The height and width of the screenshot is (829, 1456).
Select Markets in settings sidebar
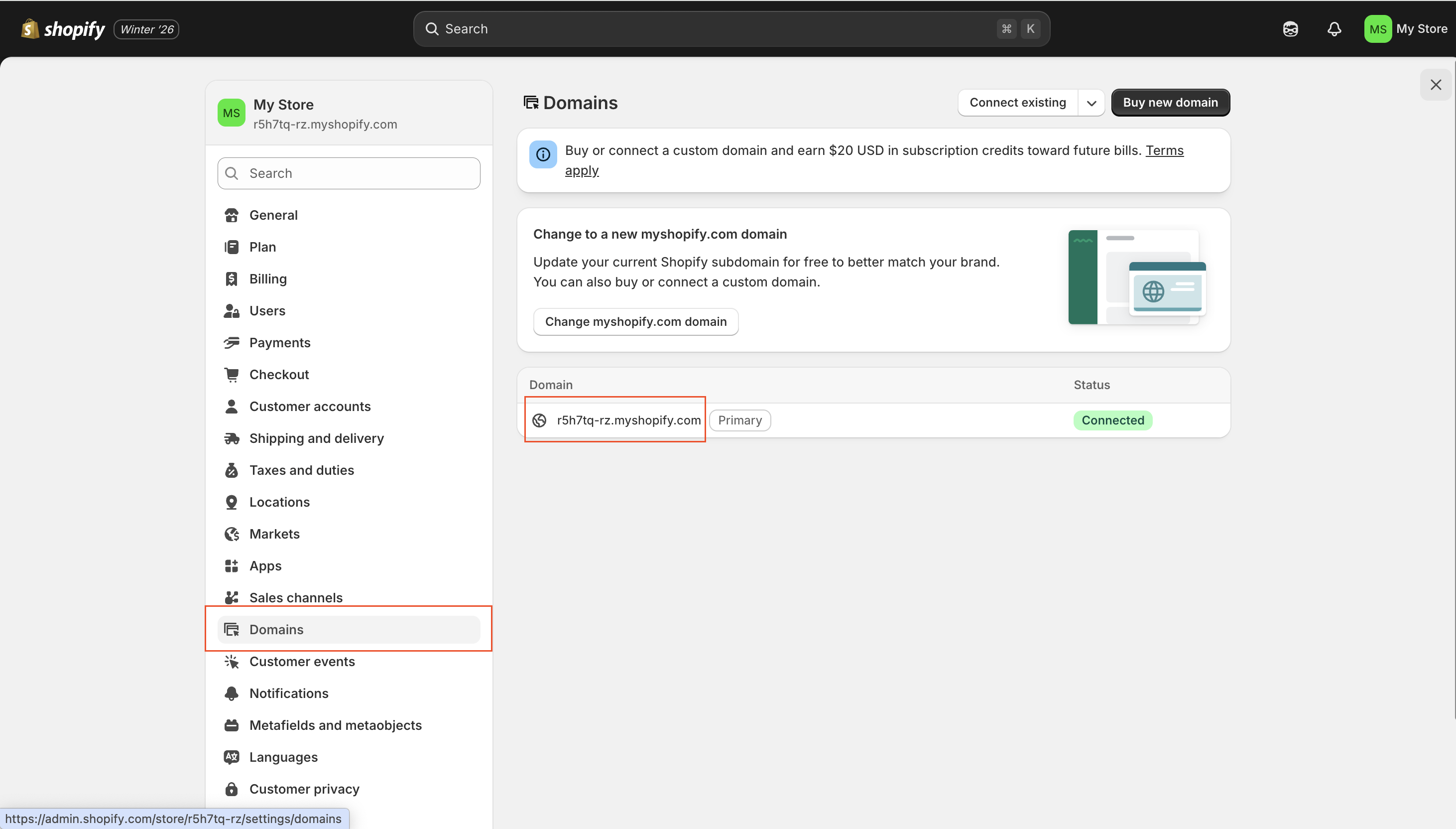(x=274, y=534)
